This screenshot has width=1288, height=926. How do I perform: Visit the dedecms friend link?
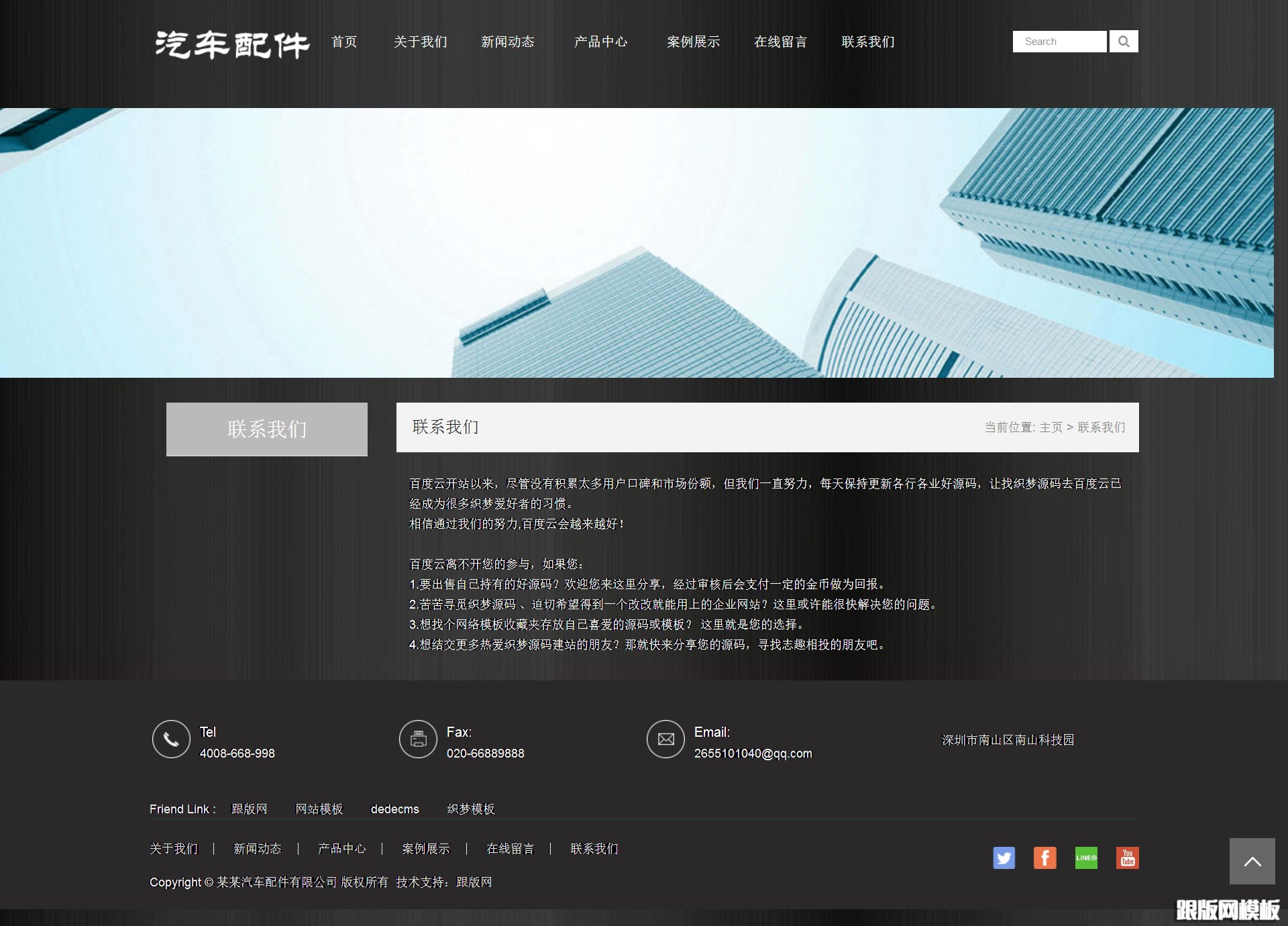point(395,809)
